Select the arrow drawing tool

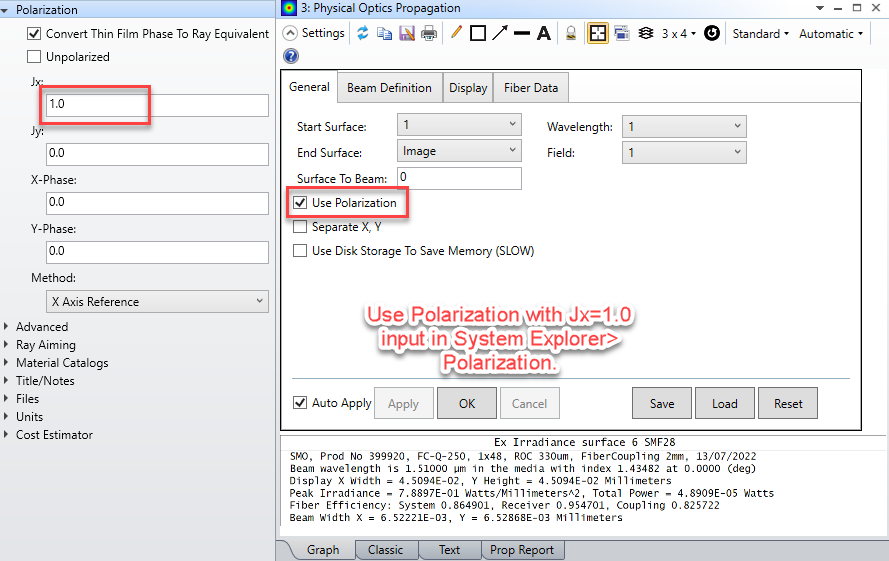pyautogui.click(x=500, y=33)
